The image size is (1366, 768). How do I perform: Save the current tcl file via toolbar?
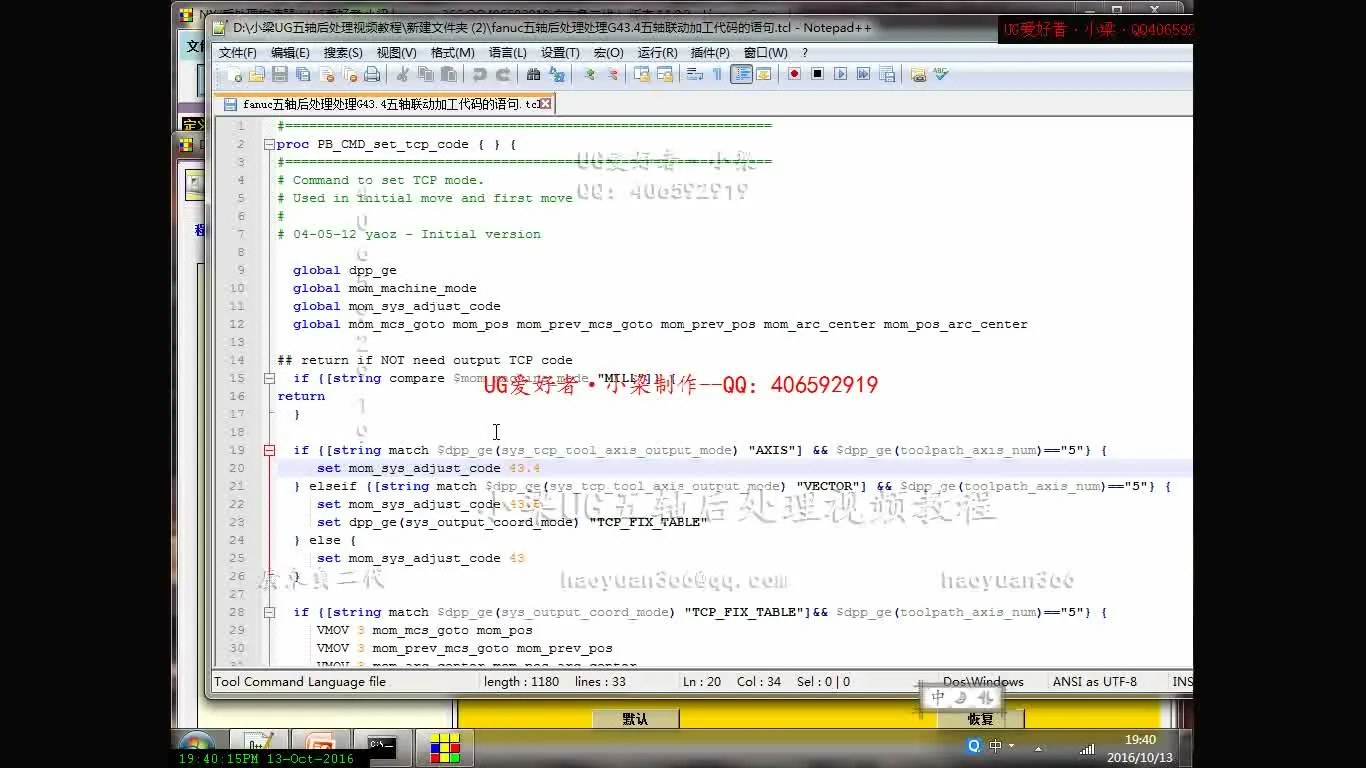(280, 74)
